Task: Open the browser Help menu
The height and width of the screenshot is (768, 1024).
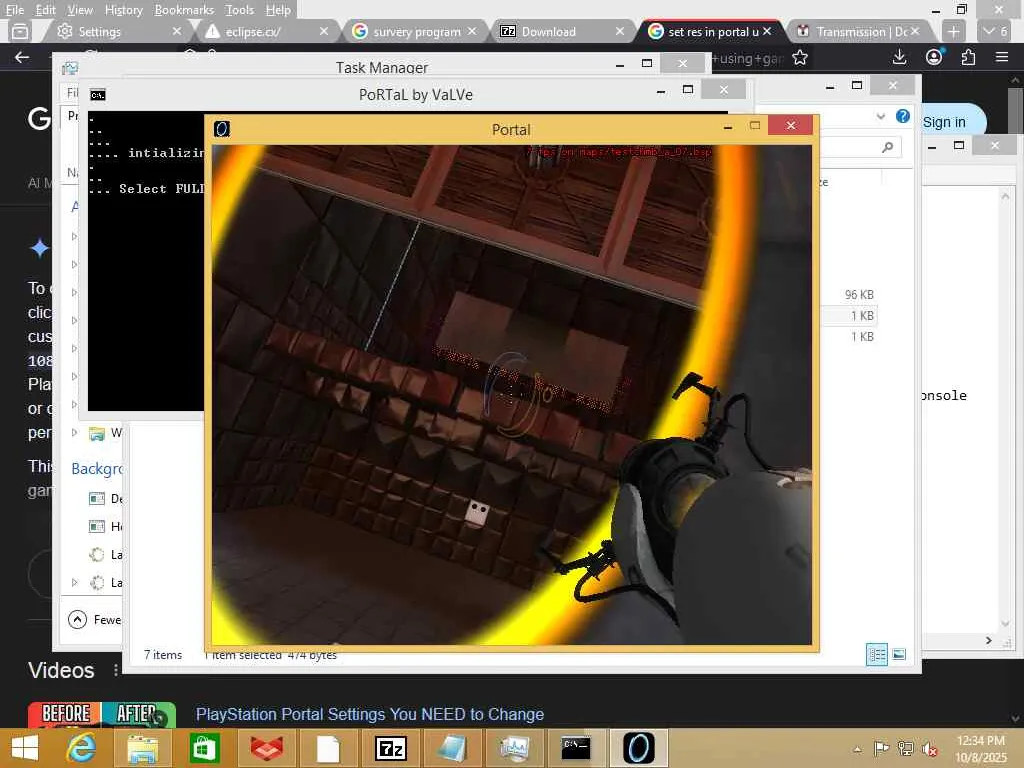Action: point(278,10)
